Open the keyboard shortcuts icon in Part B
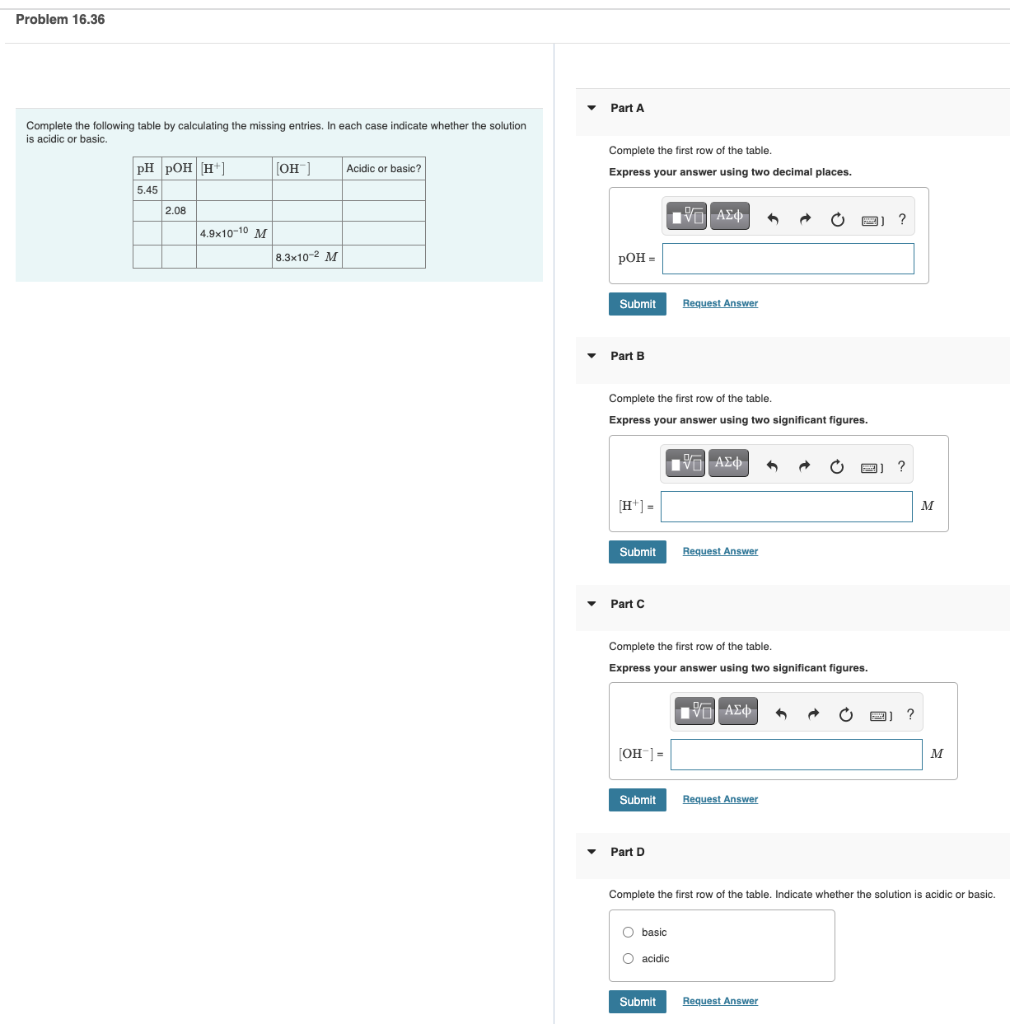The height and width of the screenshot is (1024, 1010). [869, 465]
